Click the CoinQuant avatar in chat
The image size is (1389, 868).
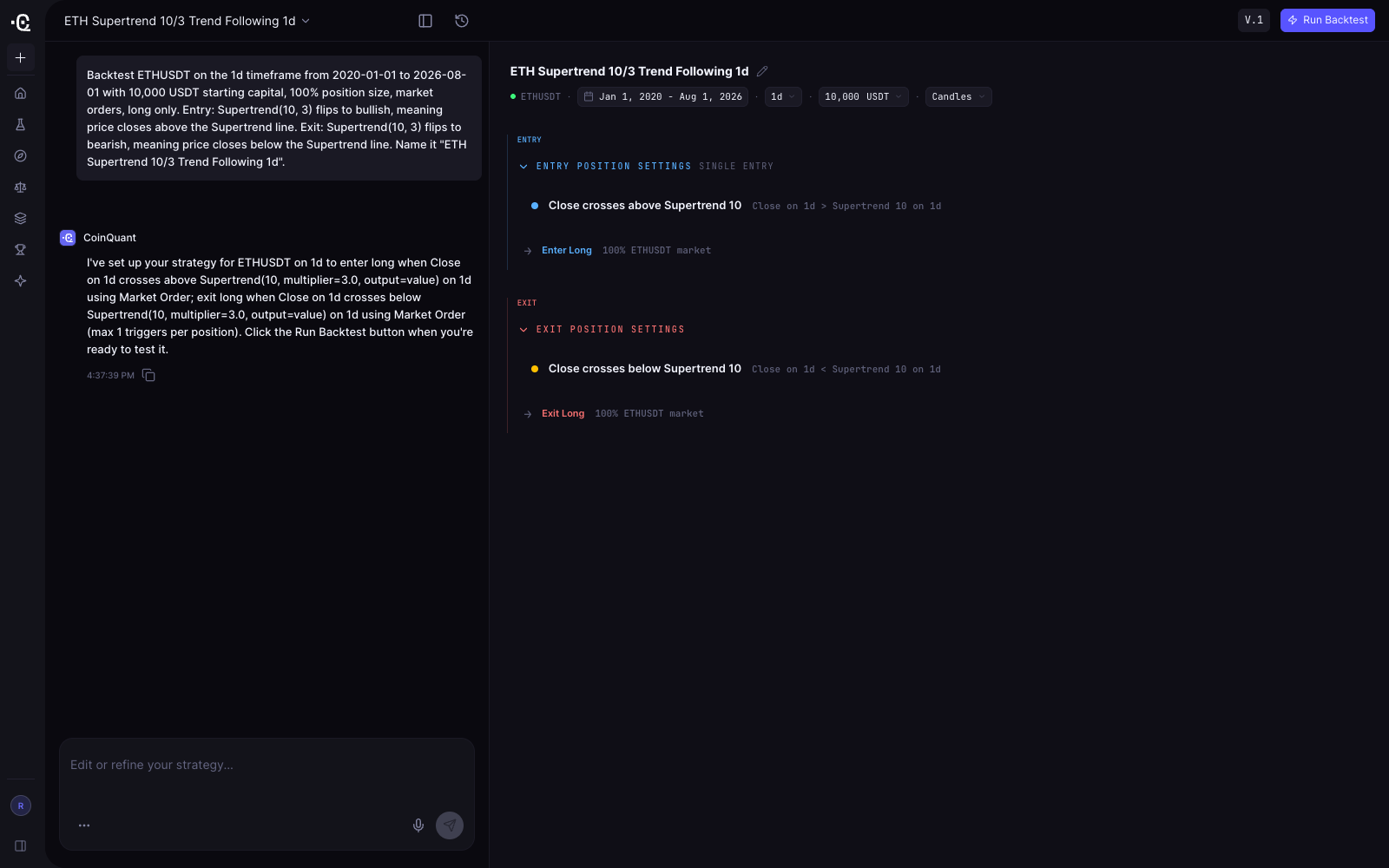(x=68, y=238)
